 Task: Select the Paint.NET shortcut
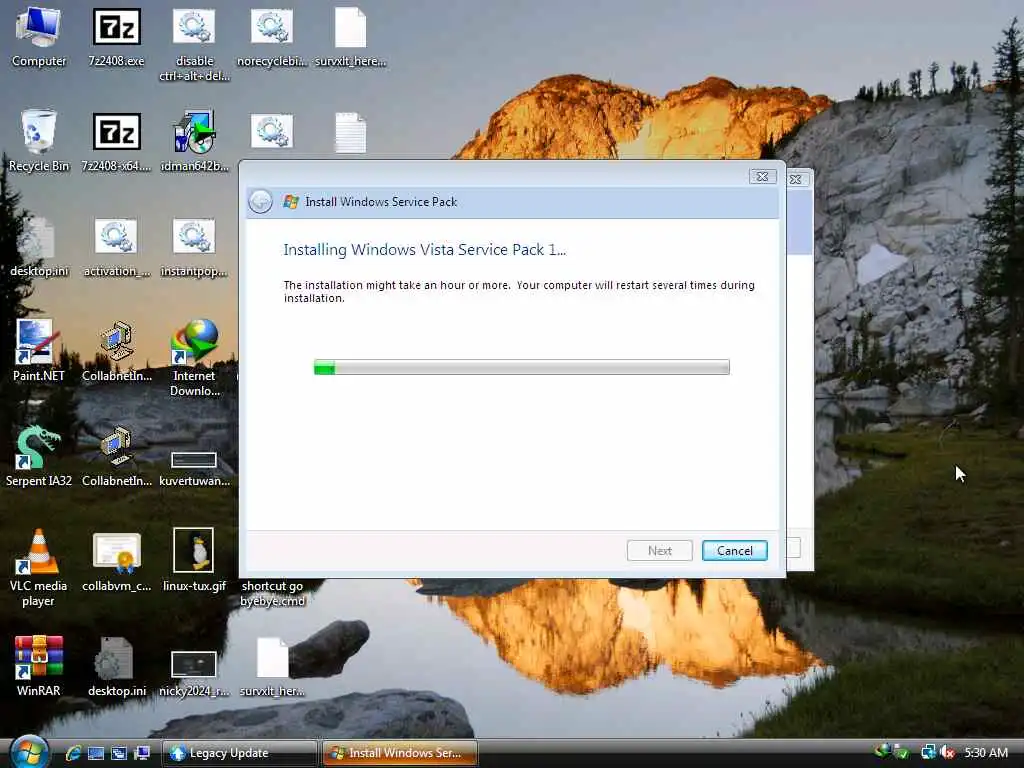pyautogui.click(x=39, y=351)
